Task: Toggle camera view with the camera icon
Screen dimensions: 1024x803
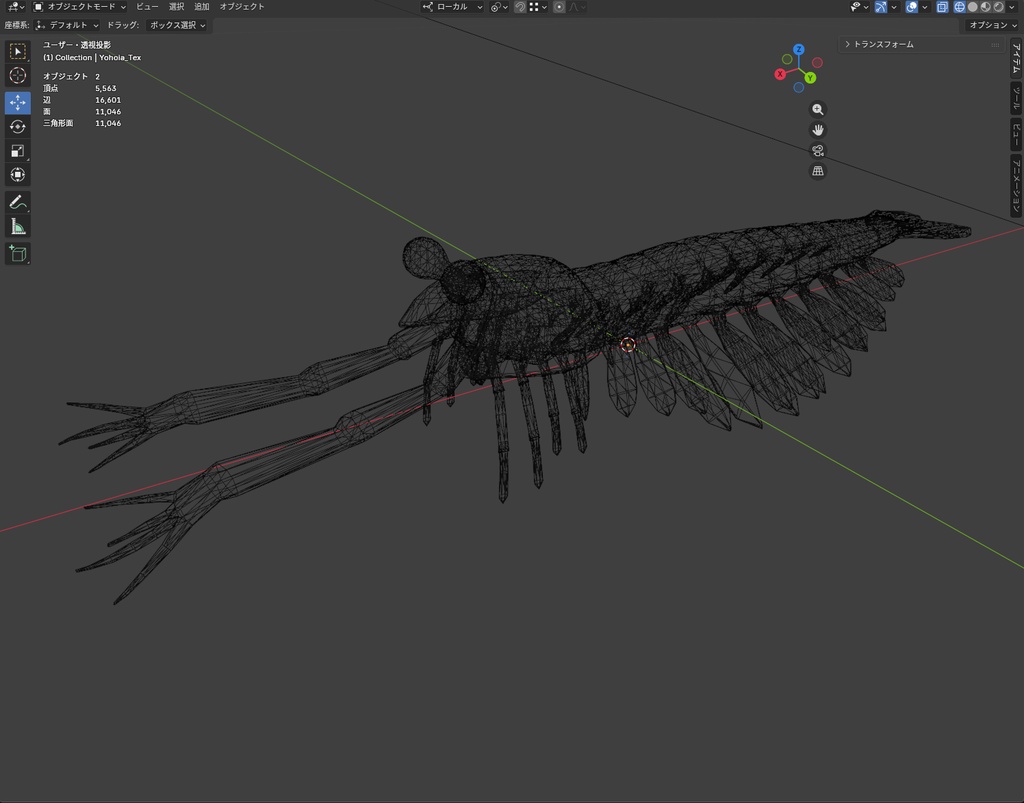Action: (x=818, y=151)
